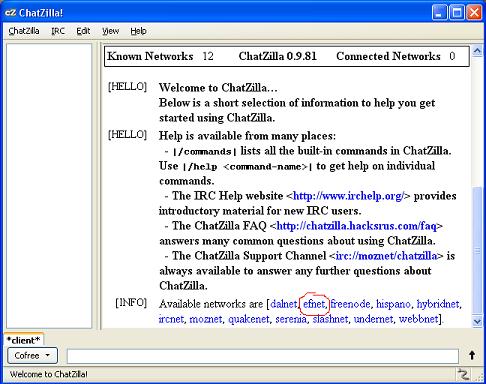Click the Welcome to ChatZilla status bar text
This screenshot has width=486, height=384.
pyautogui.click(x=49, y=374)
